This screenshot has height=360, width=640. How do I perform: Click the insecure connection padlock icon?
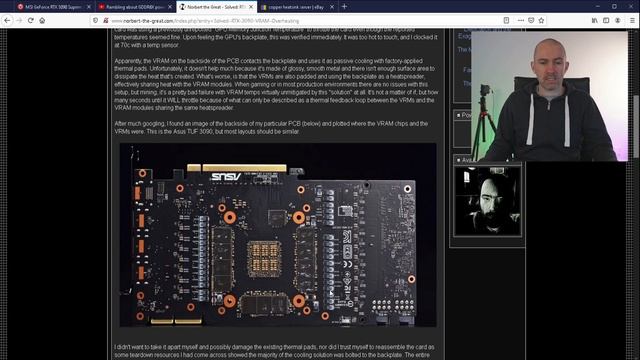(105, 20)
